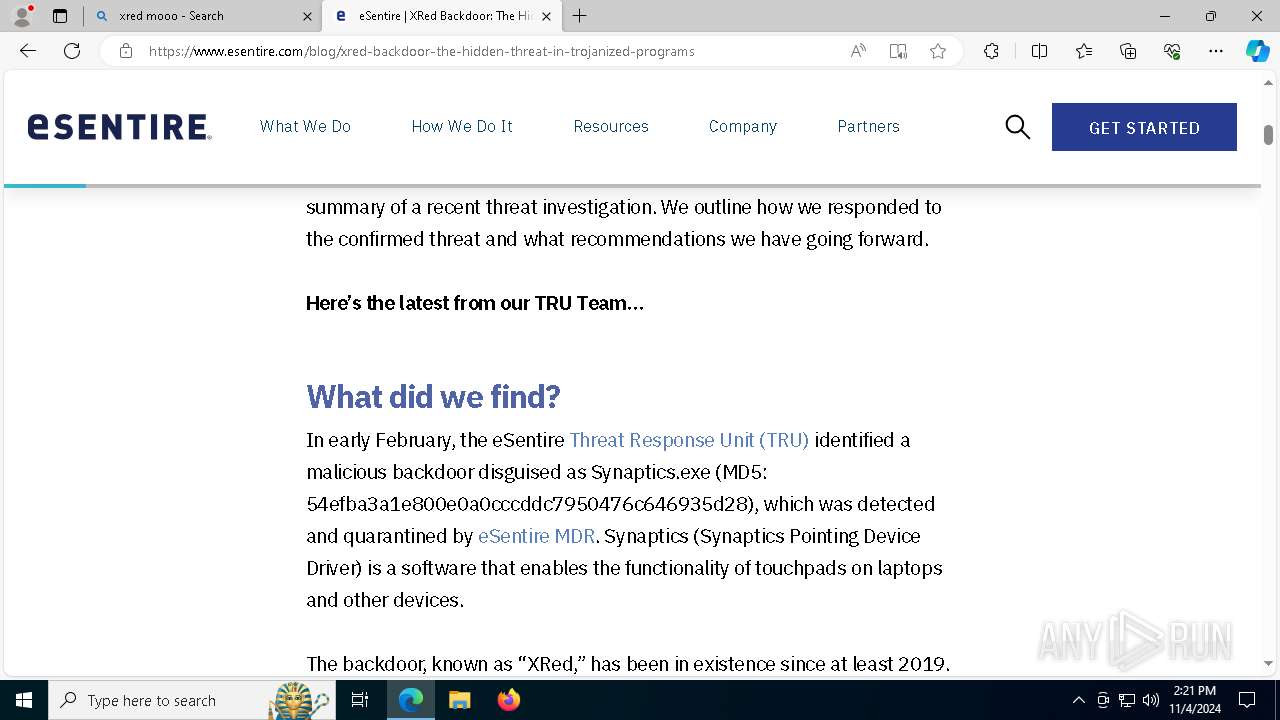Open Microsoft Edge from the taskbar

[411, 700]
